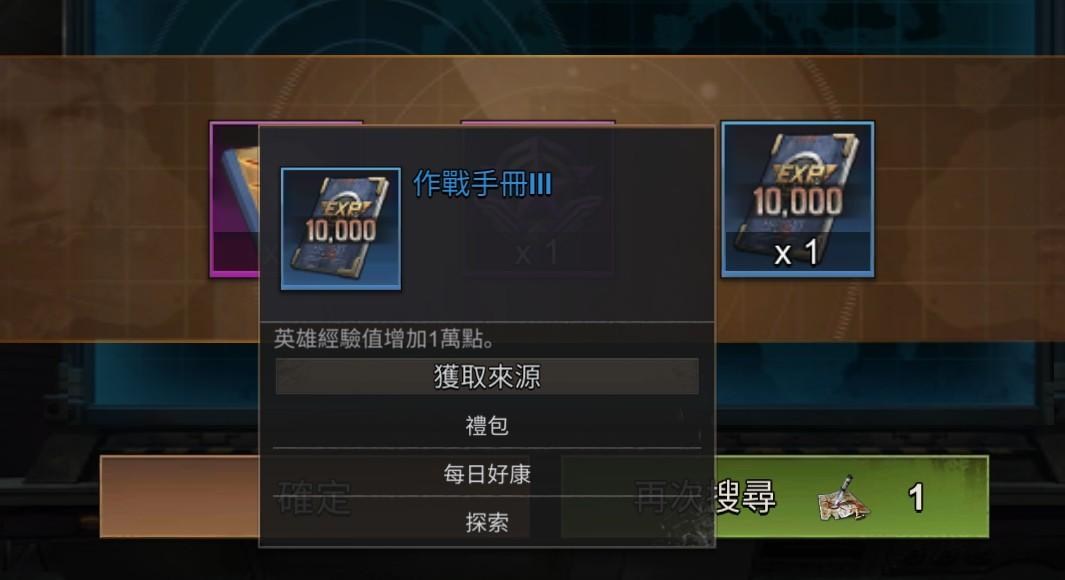This screenshot has width=1065, height=580.
Task: Click the search ticket count 1
Action: coord(916,498)
